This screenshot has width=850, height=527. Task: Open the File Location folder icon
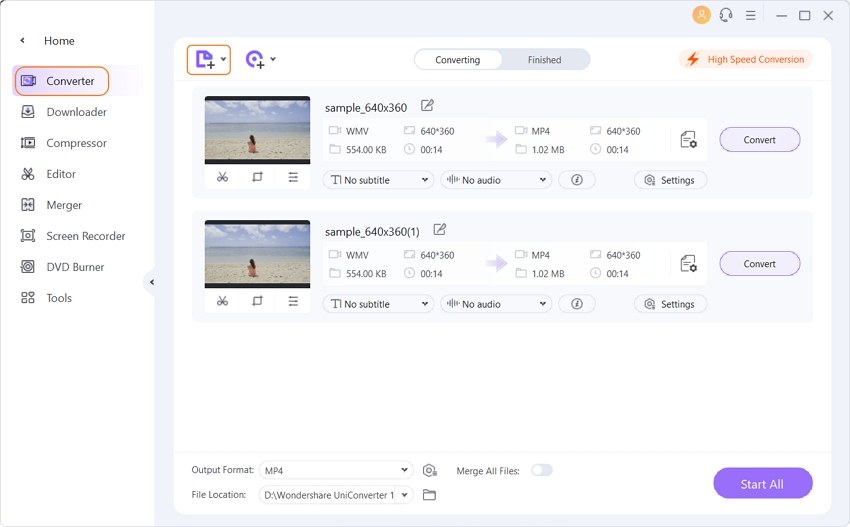[x=430, y=495]
